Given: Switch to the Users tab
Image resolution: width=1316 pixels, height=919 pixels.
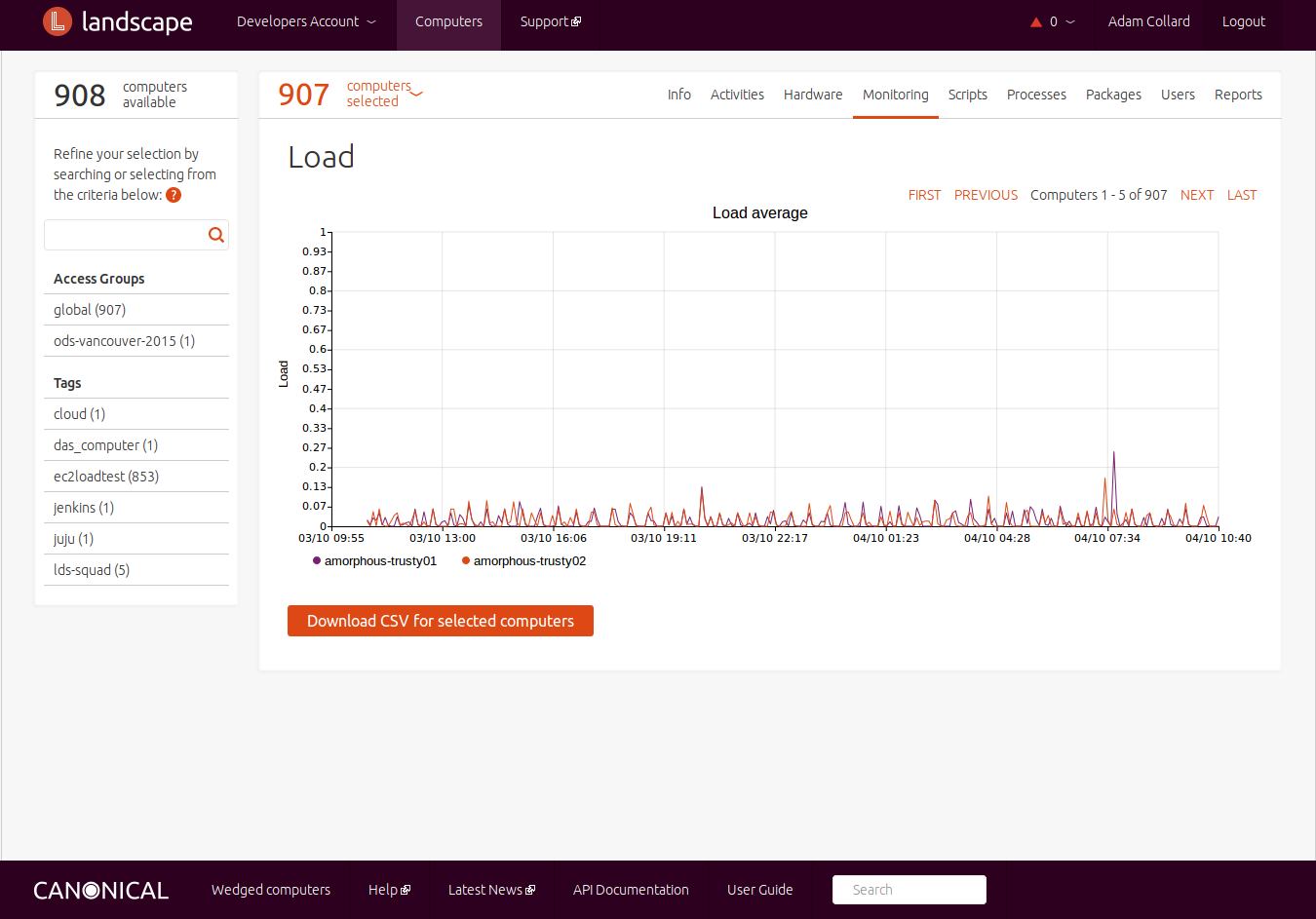Looking at the screenshot, I should pyautogui.click(x=1178, y=95).
